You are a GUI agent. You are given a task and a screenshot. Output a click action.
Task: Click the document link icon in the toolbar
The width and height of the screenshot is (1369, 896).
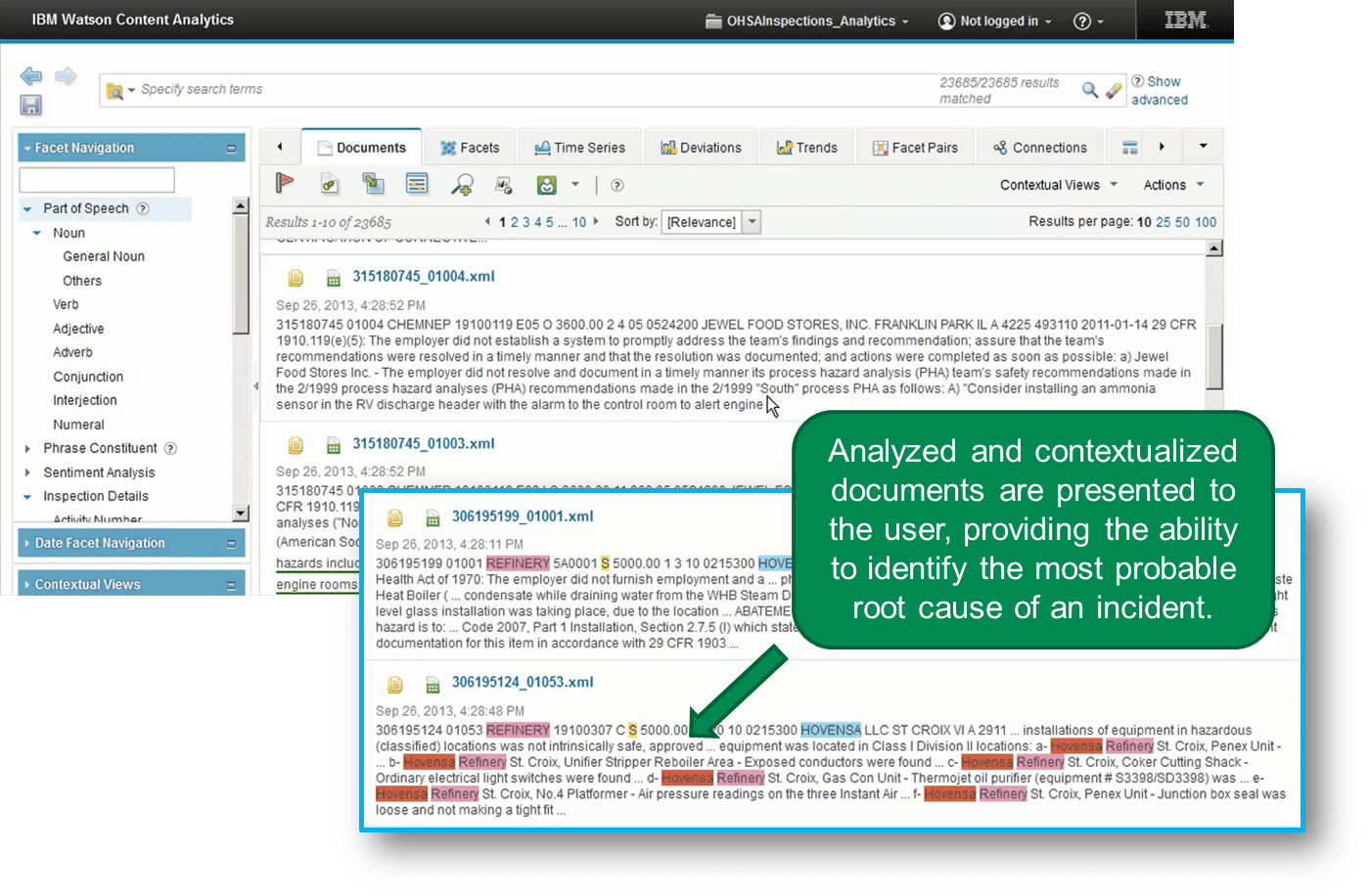330,184
